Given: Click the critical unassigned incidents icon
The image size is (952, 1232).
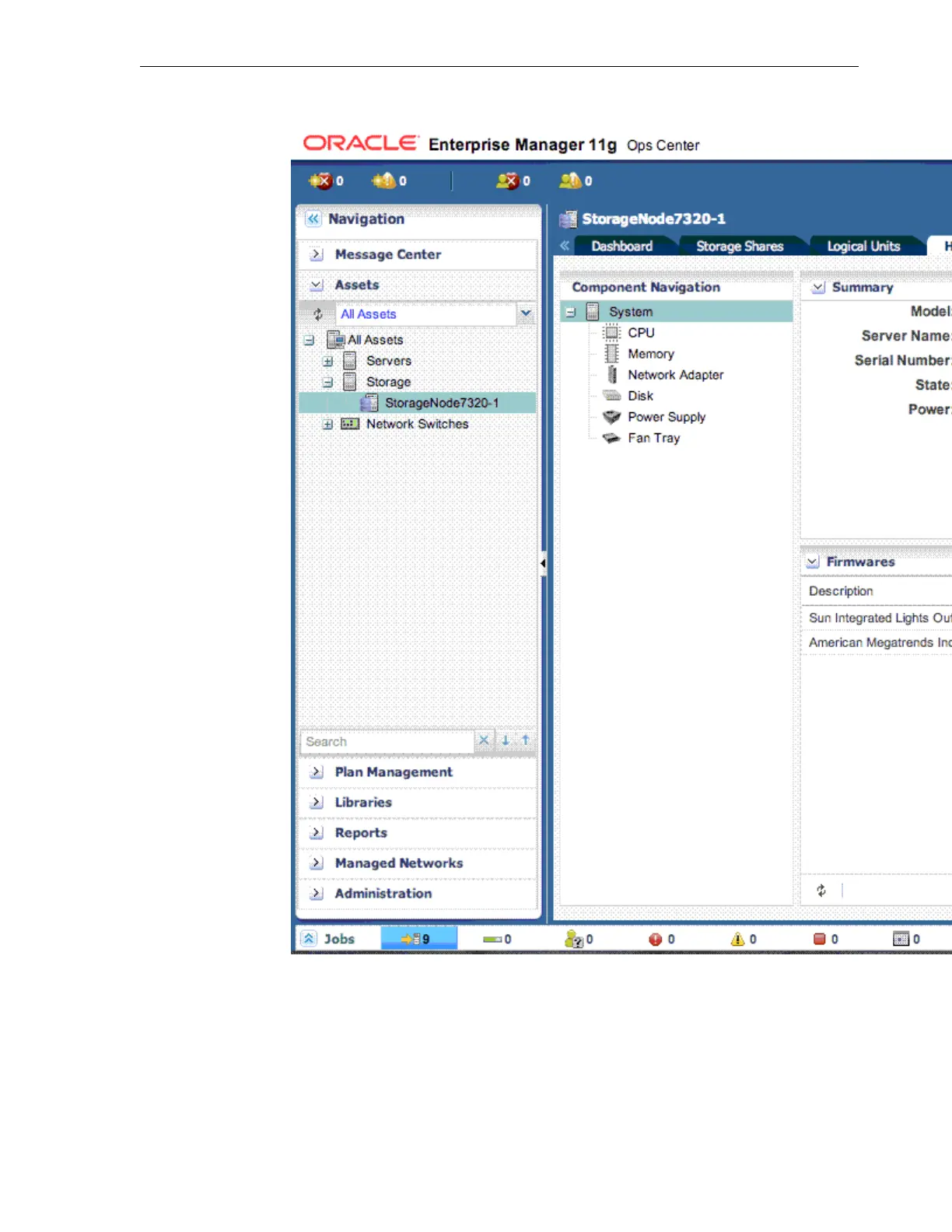Looking at the screenshot, I should (320, 180).
